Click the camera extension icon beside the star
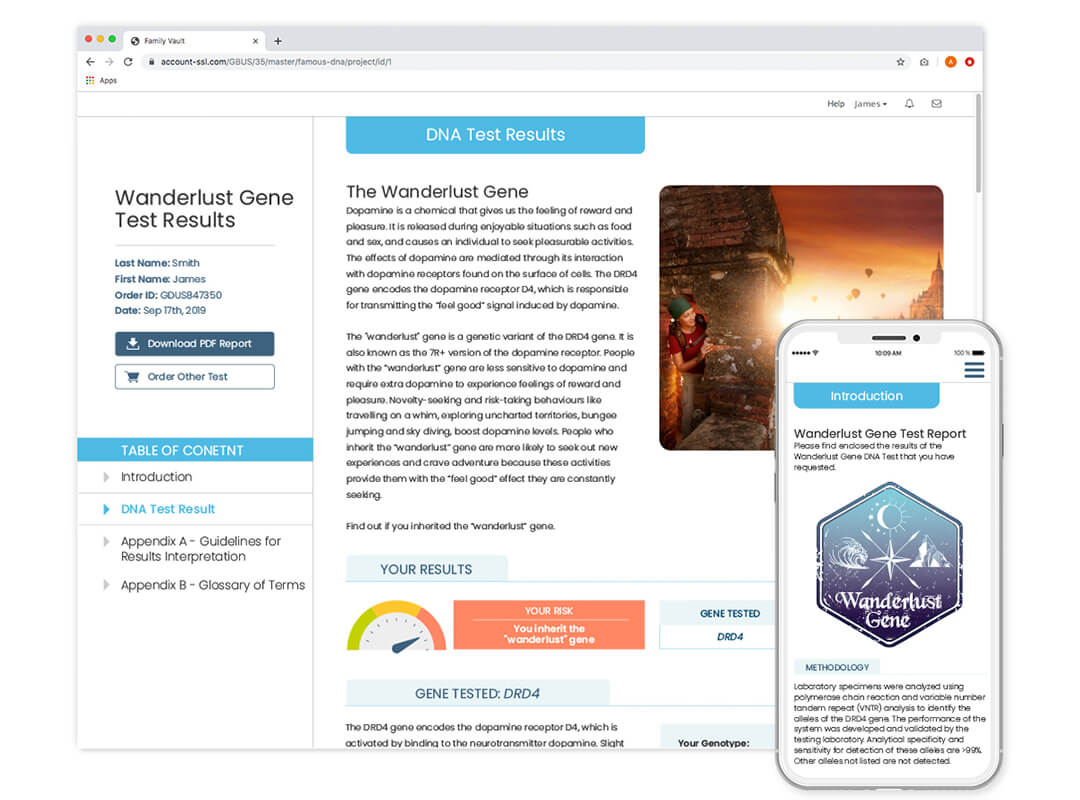Image resolution: width=1080 pixels, height=800 pixels. (x=924, y=62)
